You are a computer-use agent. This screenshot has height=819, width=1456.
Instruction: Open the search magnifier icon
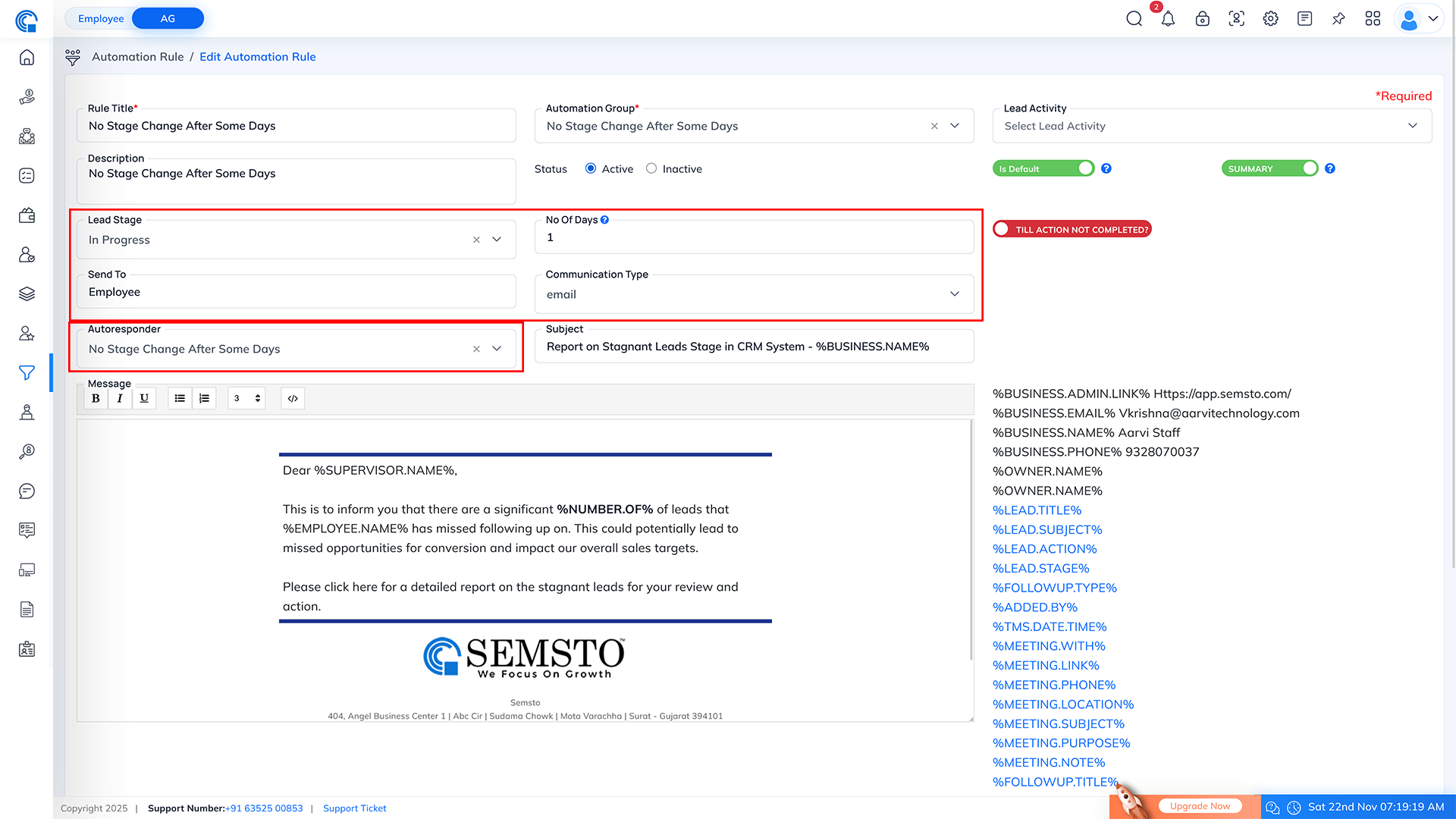1134,19
